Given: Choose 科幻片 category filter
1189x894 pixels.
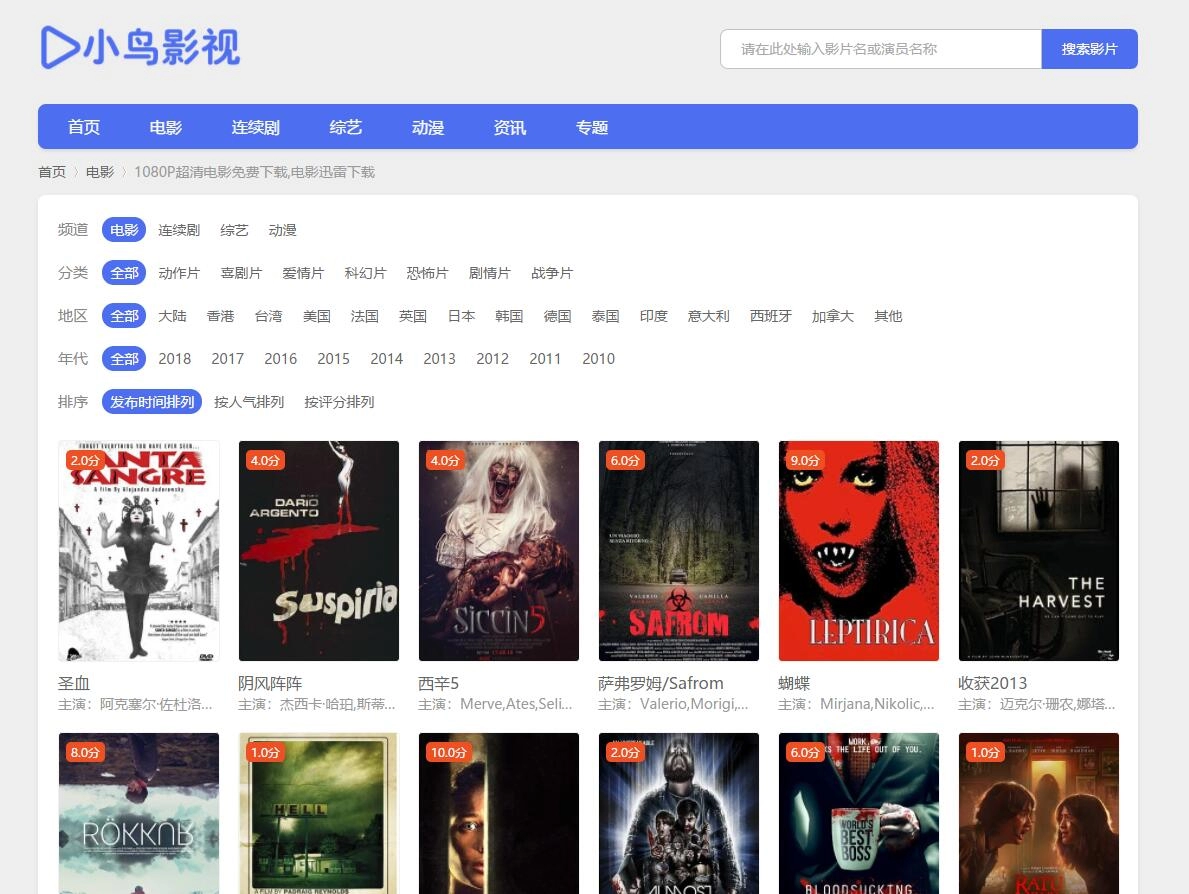Looking at the screenshot, I should [365, 273].
